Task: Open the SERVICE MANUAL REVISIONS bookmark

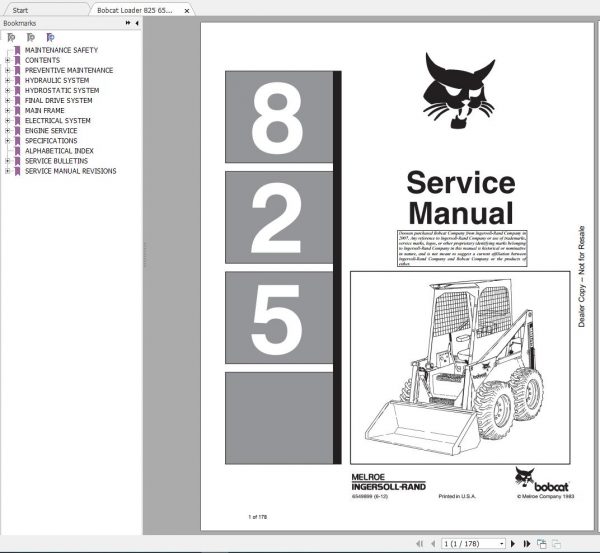Action: (70, 171)
